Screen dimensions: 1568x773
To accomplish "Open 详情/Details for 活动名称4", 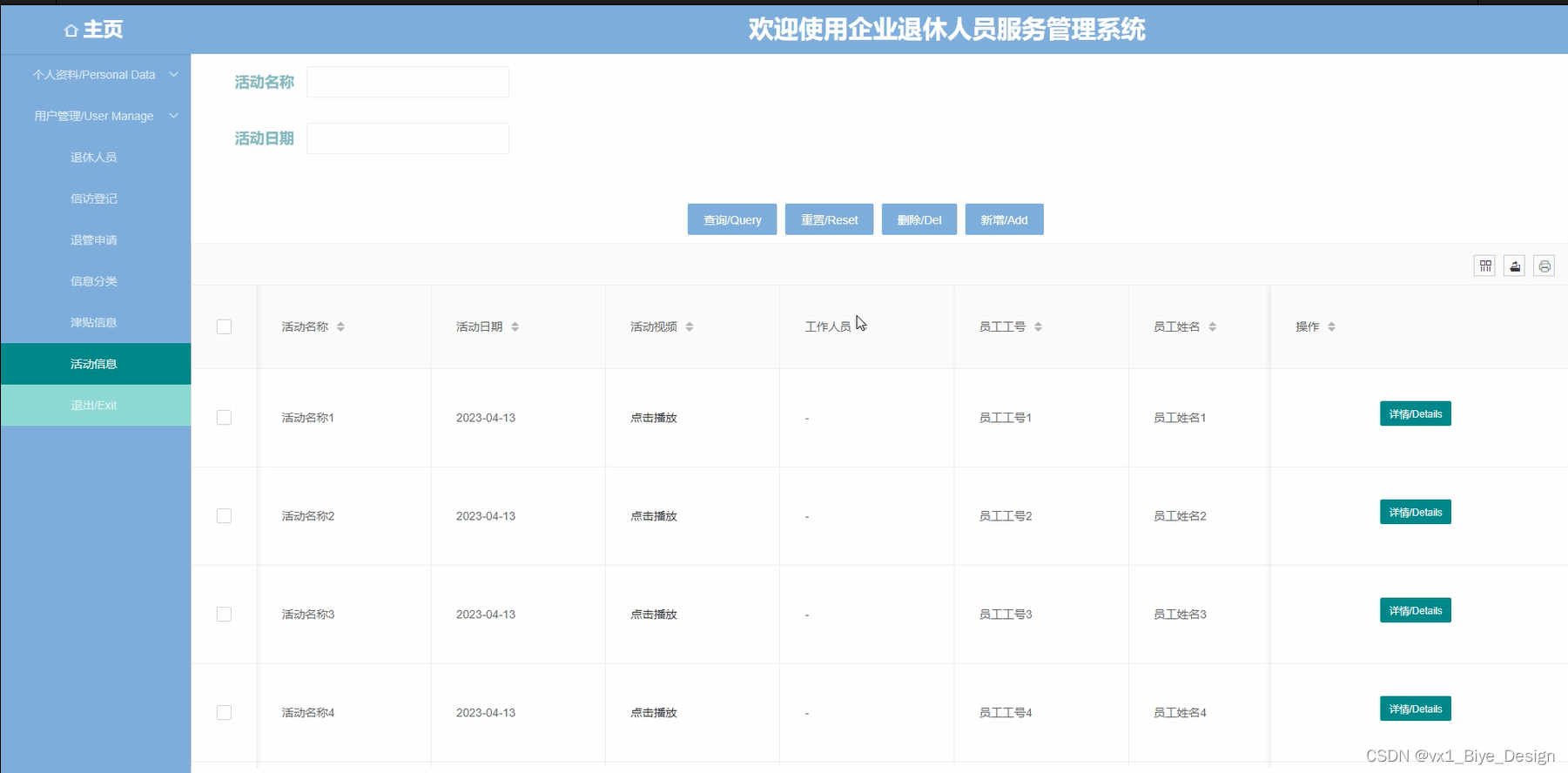I will point(1416,709).
